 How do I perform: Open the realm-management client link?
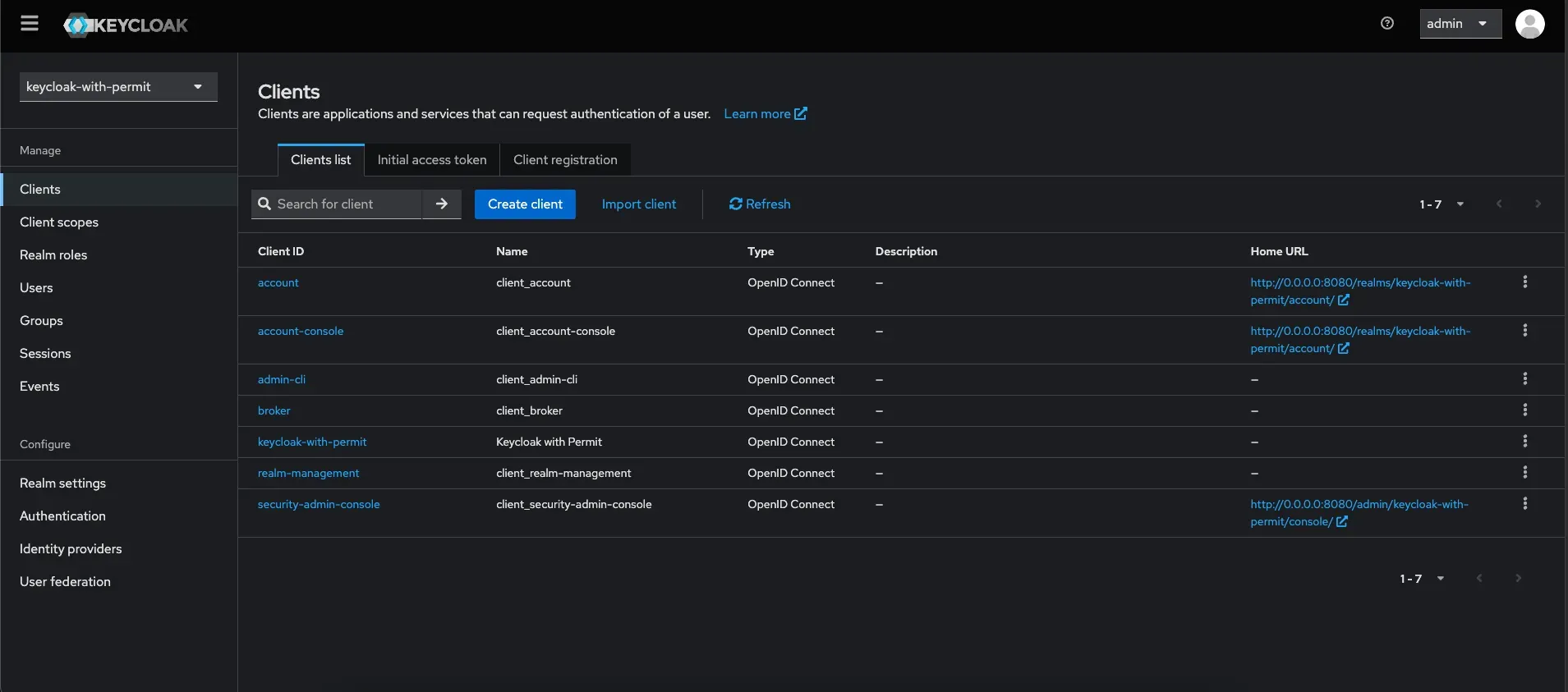click(x=308, y=474)
